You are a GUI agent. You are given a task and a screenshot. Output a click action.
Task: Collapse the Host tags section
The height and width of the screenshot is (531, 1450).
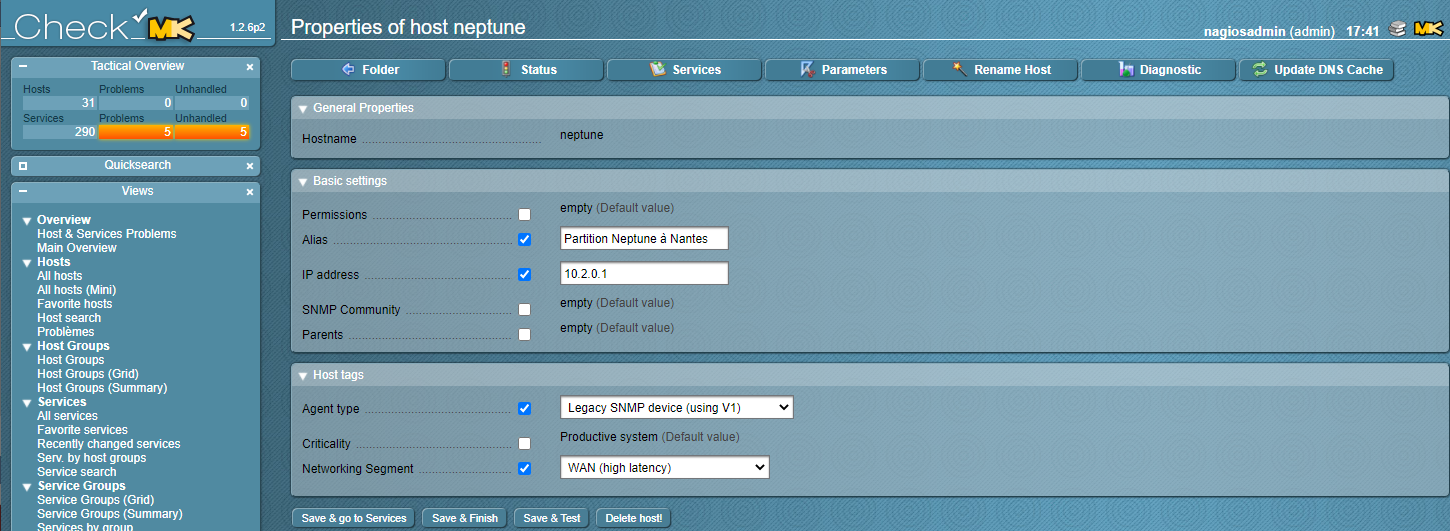[x=303, y=376]
